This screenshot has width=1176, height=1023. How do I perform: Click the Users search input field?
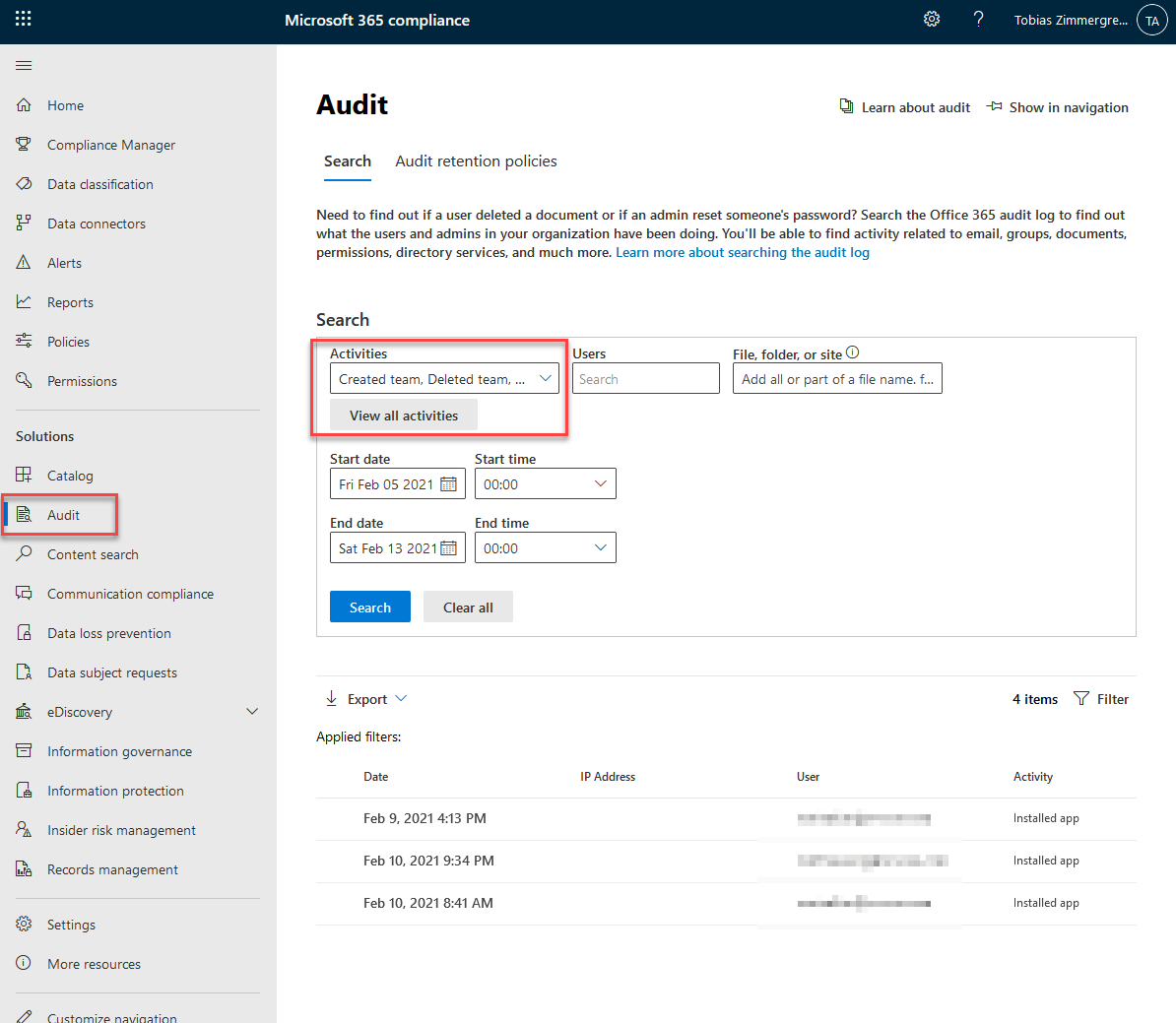click(x=645, y=379)
